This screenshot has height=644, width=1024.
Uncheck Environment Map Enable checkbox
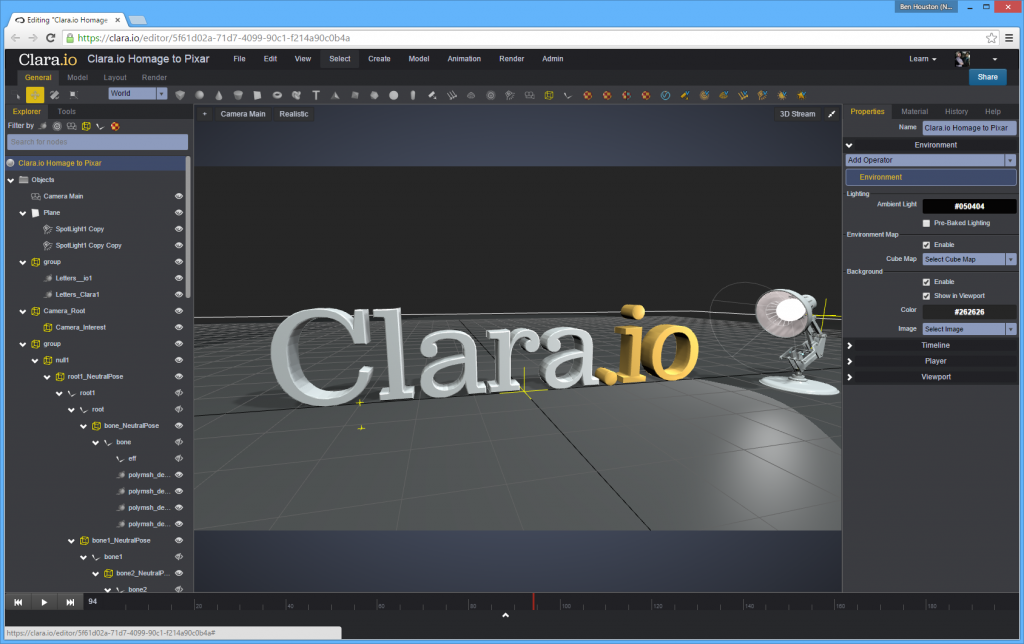pyautogui.click(x=926, y=245)
